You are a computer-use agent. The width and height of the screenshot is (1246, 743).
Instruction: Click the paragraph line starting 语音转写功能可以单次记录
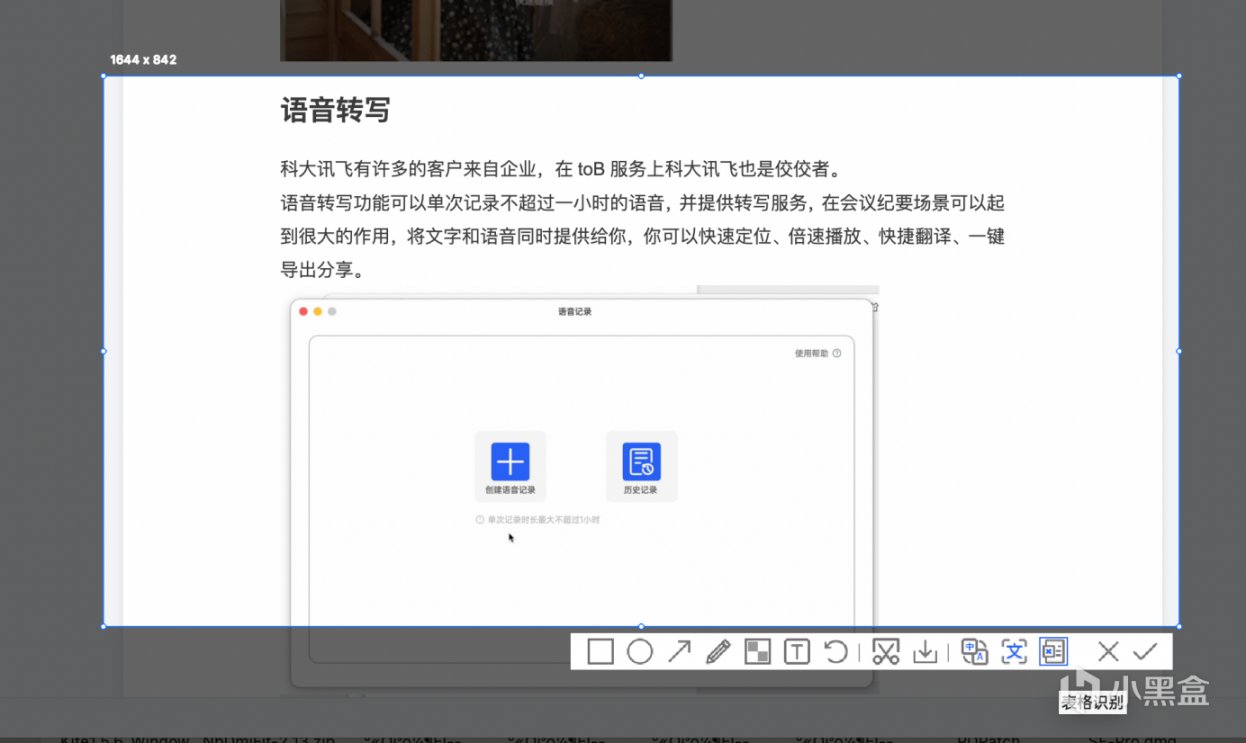[642, 203]
